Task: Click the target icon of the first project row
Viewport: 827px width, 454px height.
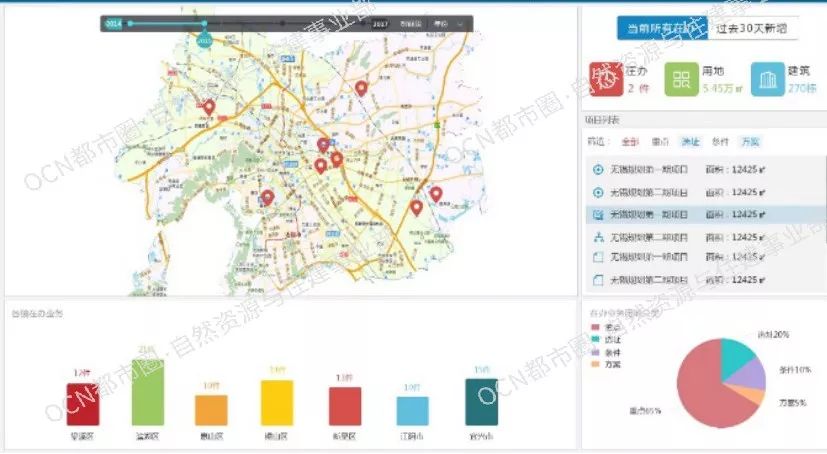Action: coord(598,169)
